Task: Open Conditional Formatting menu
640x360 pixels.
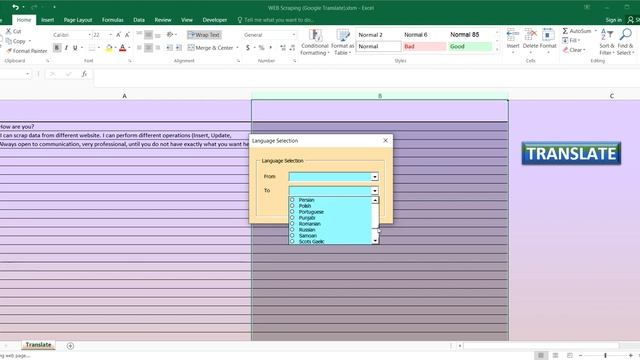Action: click(315, 42)
